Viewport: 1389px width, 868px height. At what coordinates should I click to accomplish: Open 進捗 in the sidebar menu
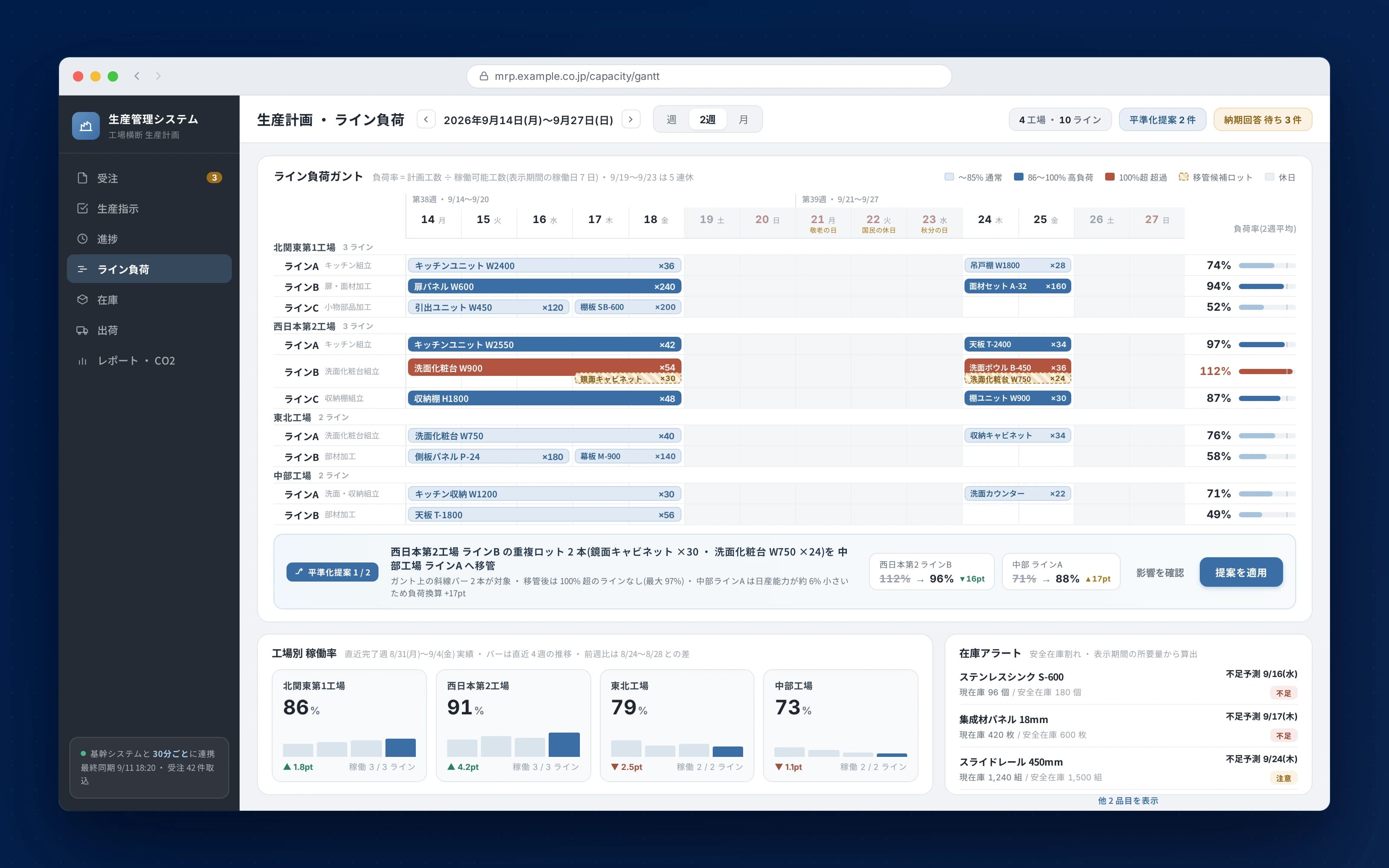click(149, 239)
